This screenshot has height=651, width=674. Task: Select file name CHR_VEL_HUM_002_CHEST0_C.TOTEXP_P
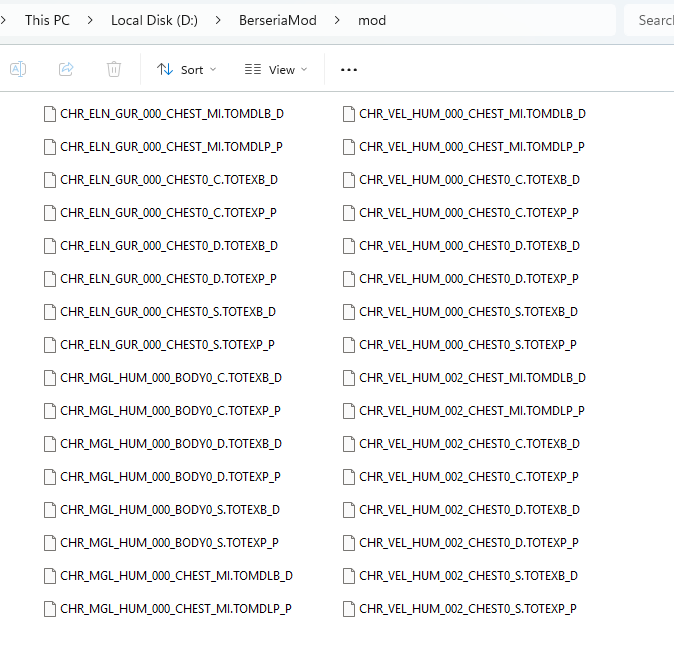[469, 477]
